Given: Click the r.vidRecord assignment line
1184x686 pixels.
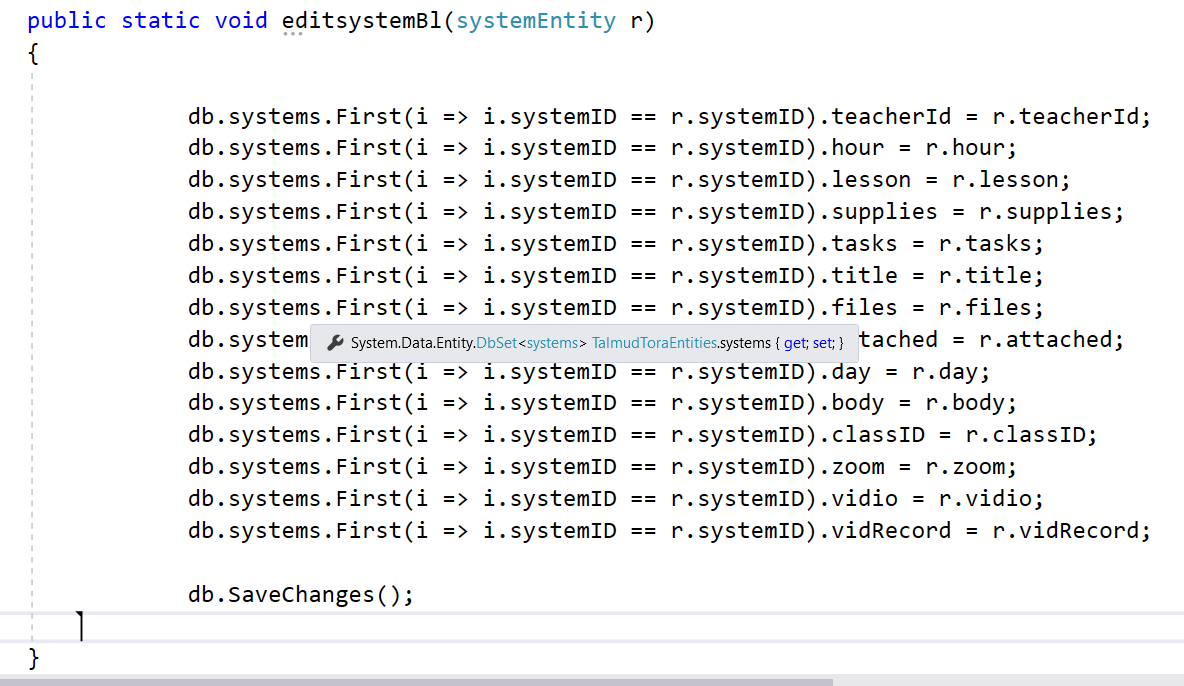Looking at the screenshot, I should tap(669, 531).
